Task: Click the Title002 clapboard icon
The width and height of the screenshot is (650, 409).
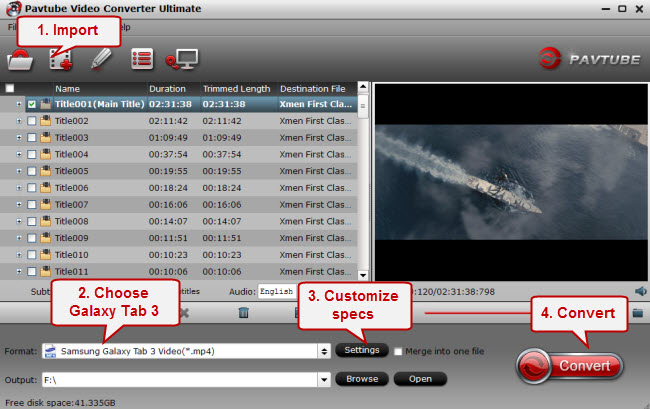Action: (x=46, y=121)
